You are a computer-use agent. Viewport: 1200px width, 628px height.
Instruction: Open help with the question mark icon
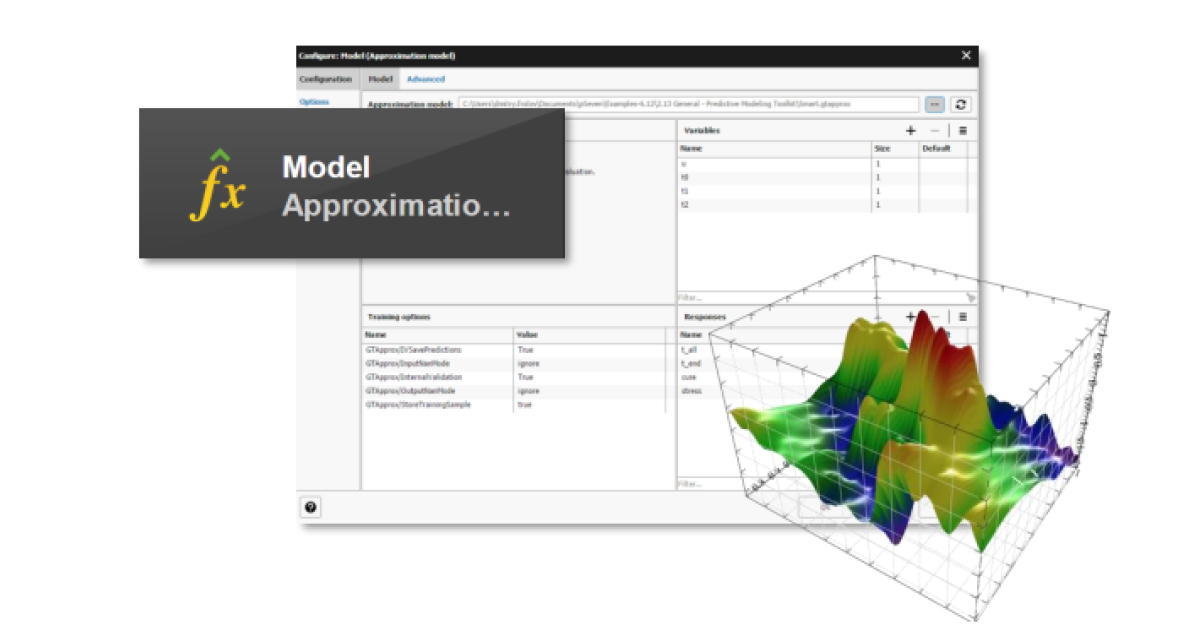[310, 507]
